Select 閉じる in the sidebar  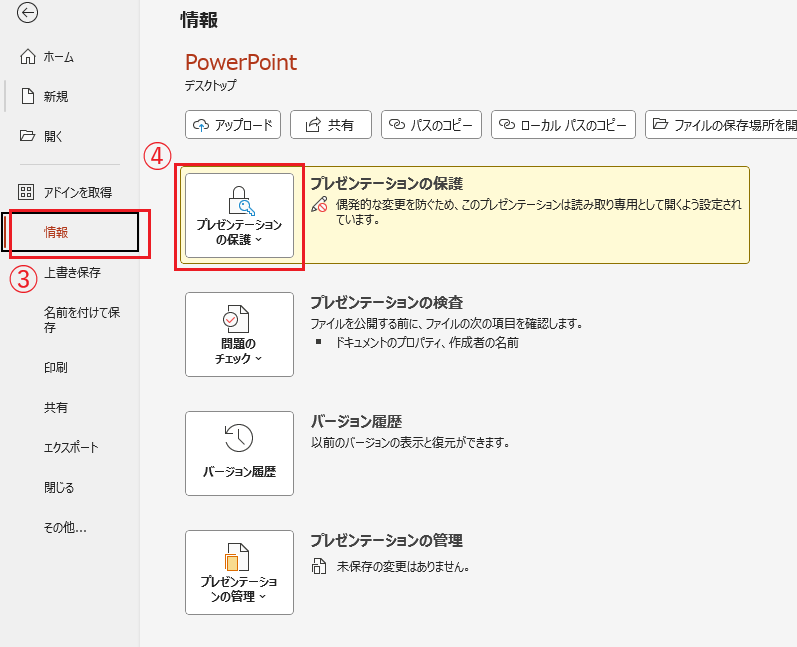point(59,488)
